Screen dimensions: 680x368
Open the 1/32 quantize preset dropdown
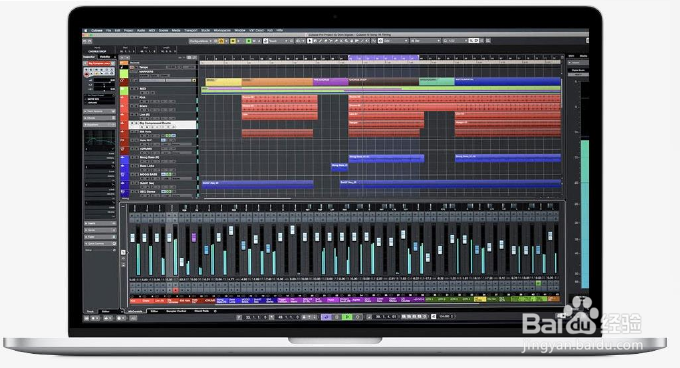coord(455,41)
